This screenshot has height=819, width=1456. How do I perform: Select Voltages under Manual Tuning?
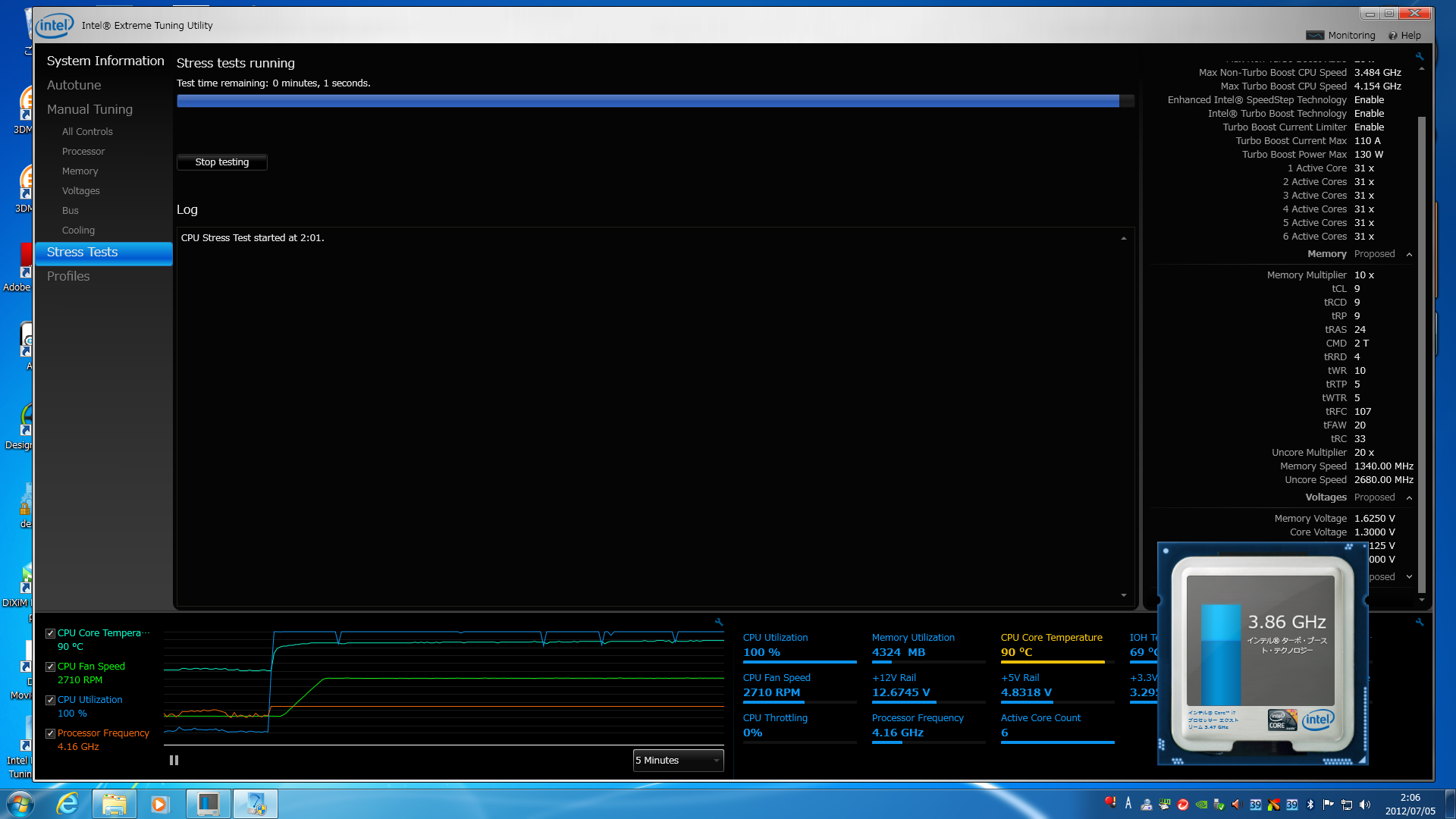pos(80,190)
